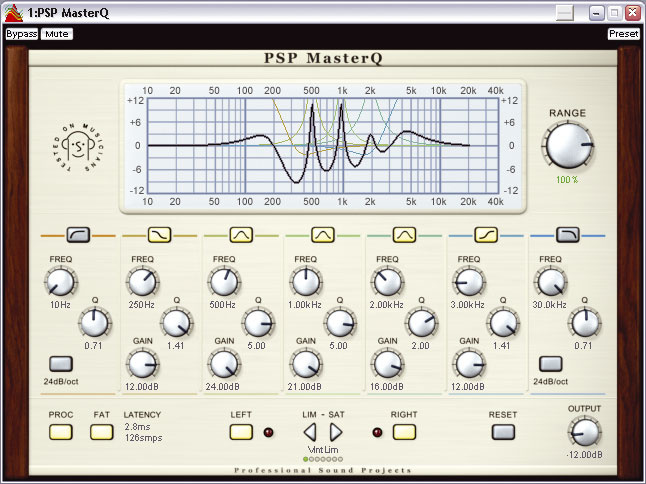Click the 3.00kHz FREQ knob

tap(469, 282)
